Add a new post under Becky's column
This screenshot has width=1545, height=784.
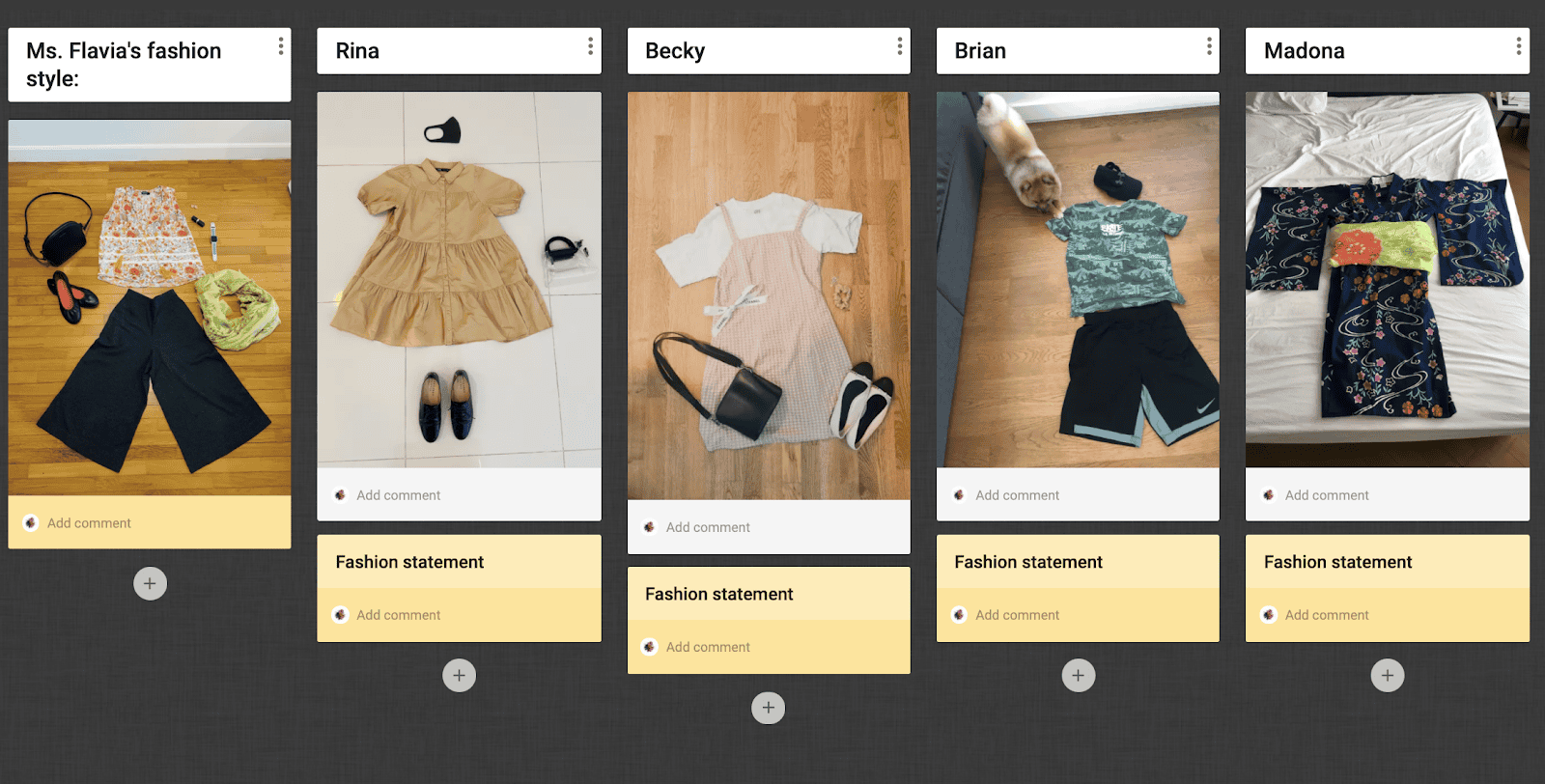pyautogui.click(x=768, y=708)
